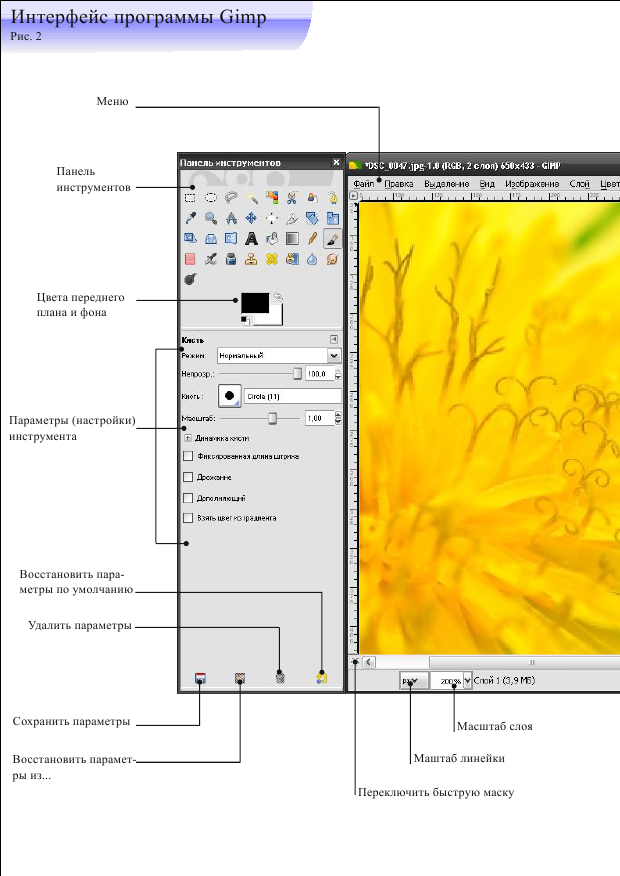Select the Fuzzy Select magic wand tool
620x876 pixels.
[x=253, y=197]
